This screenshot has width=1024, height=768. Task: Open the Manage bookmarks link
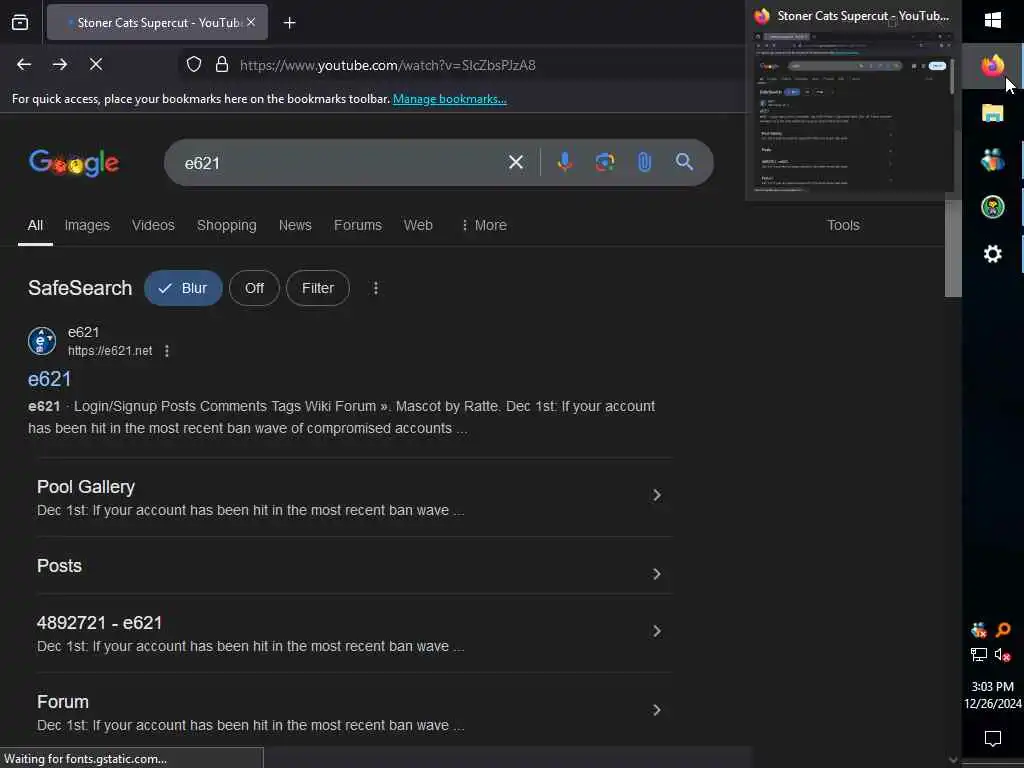pyautogui.click(x=449, y=99)
